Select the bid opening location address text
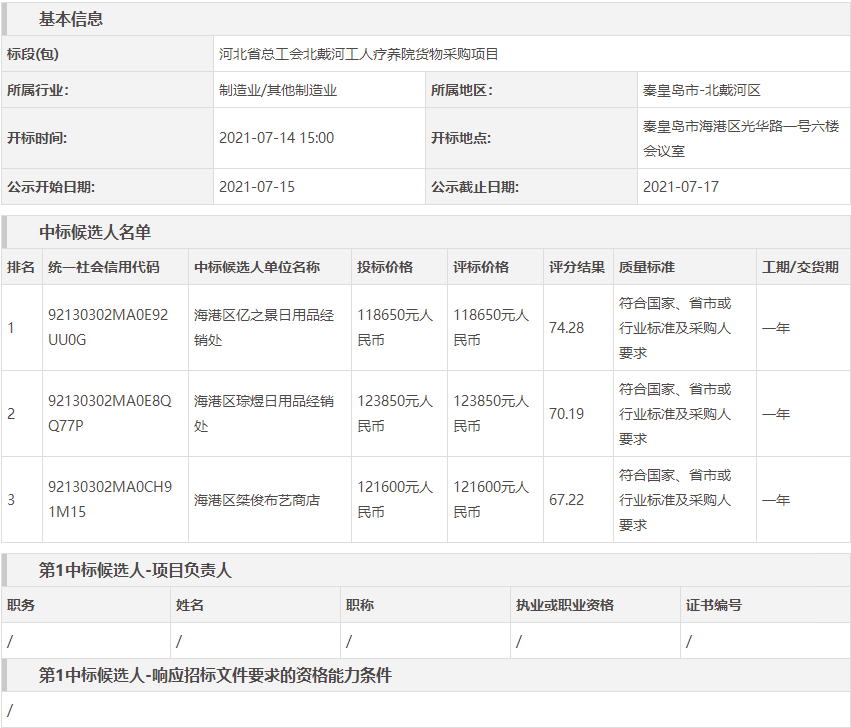 click(x=740, y=138)
